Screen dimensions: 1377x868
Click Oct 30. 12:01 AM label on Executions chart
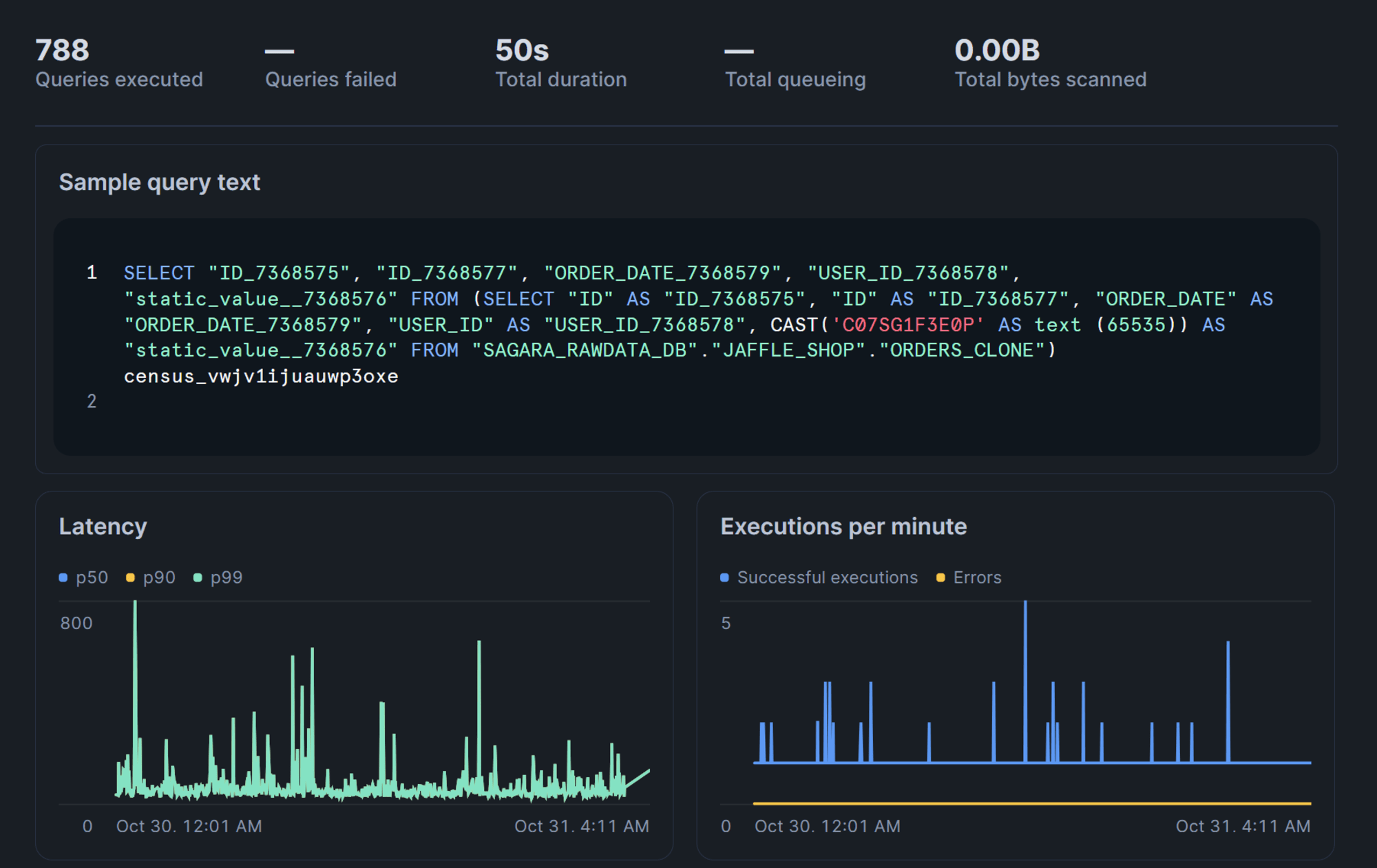(828, 827)
